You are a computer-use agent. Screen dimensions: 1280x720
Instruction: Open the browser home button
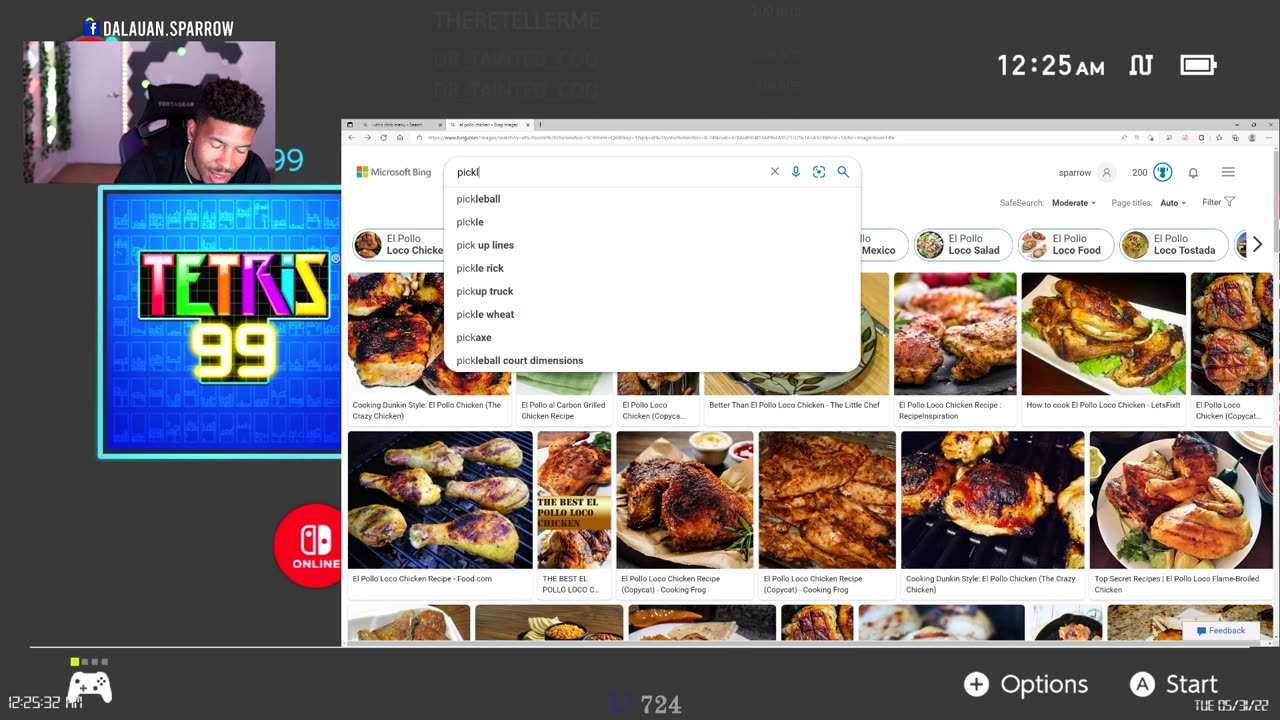[400, 137]
